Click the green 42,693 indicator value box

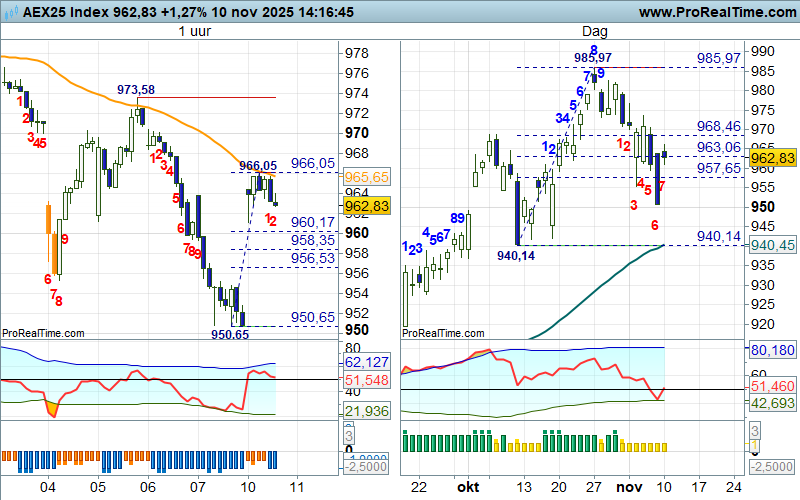(772, 403)
